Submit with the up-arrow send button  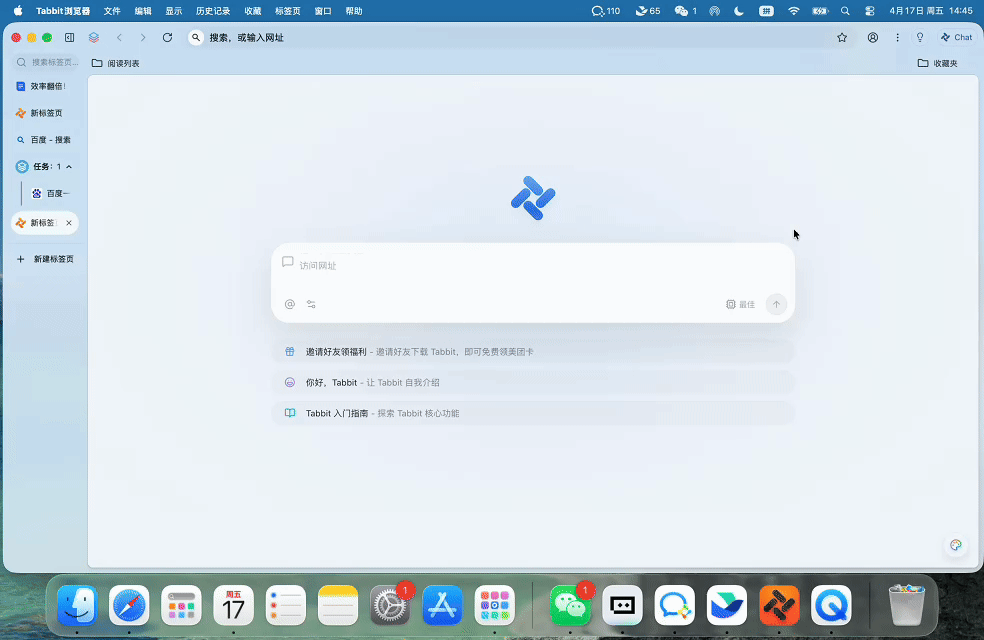pyautogui.click(x=776, y=304)
